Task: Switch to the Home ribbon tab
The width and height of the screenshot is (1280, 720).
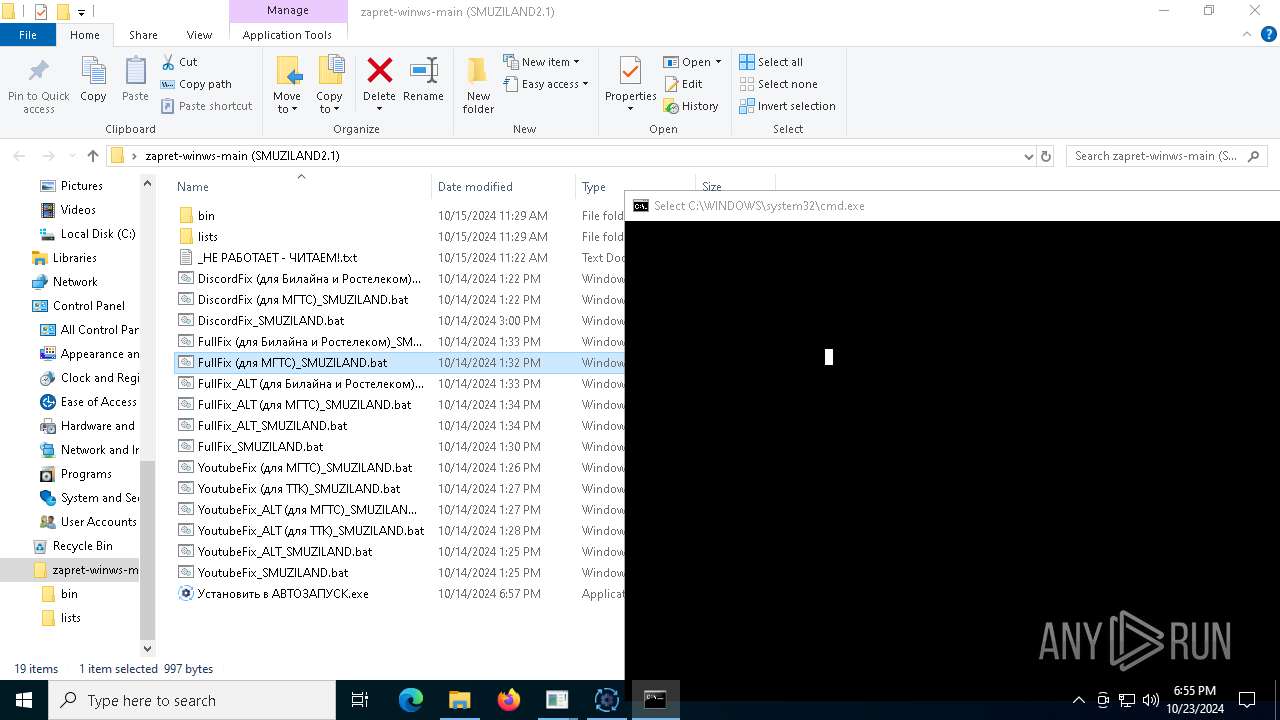Action: pos(84,34)
